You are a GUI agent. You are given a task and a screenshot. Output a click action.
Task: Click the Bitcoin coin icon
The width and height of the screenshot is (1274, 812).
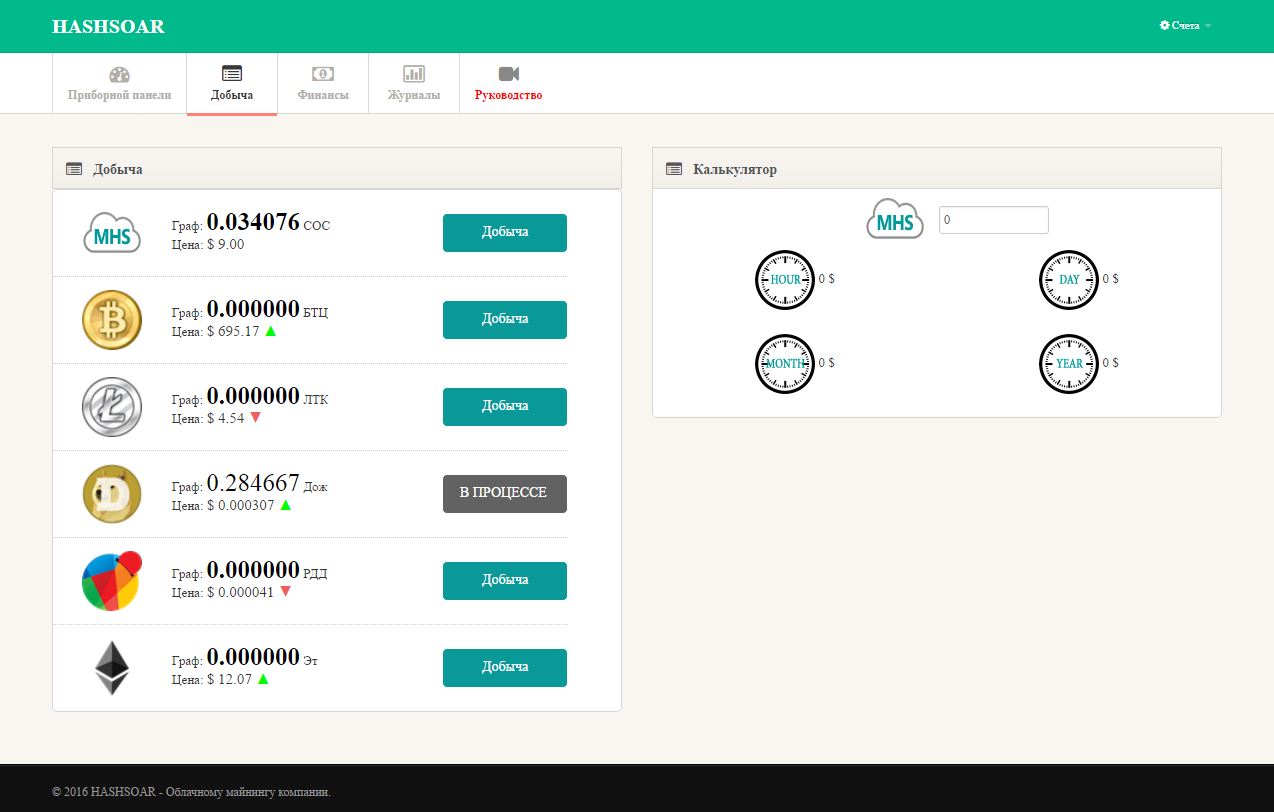click(112, 320)
